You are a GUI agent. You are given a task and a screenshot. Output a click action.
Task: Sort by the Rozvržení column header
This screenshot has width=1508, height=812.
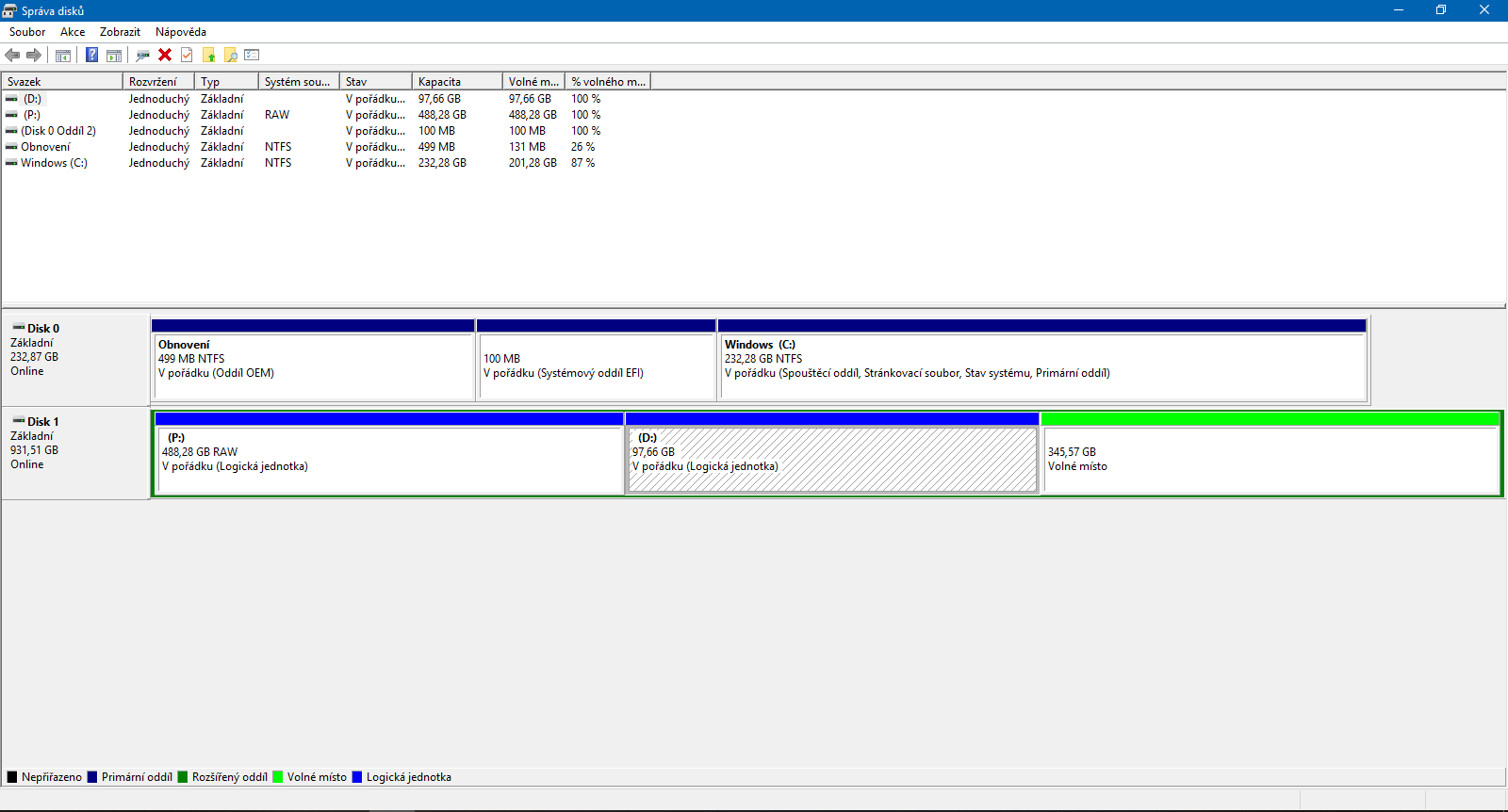click(x=158, y=82)
